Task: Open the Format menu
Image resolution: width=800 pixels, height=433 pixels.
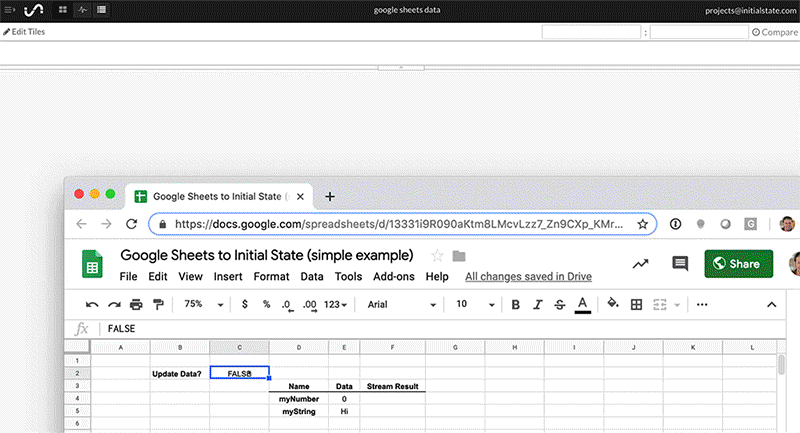Action: [x=271, y=276]
